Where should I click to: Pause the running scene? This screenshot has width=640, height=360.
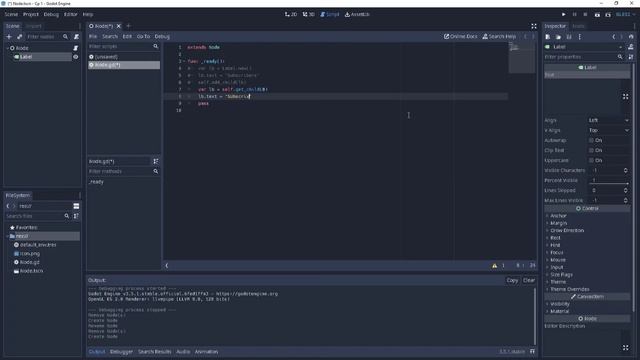pyautogui.click(x=574, y=14)
